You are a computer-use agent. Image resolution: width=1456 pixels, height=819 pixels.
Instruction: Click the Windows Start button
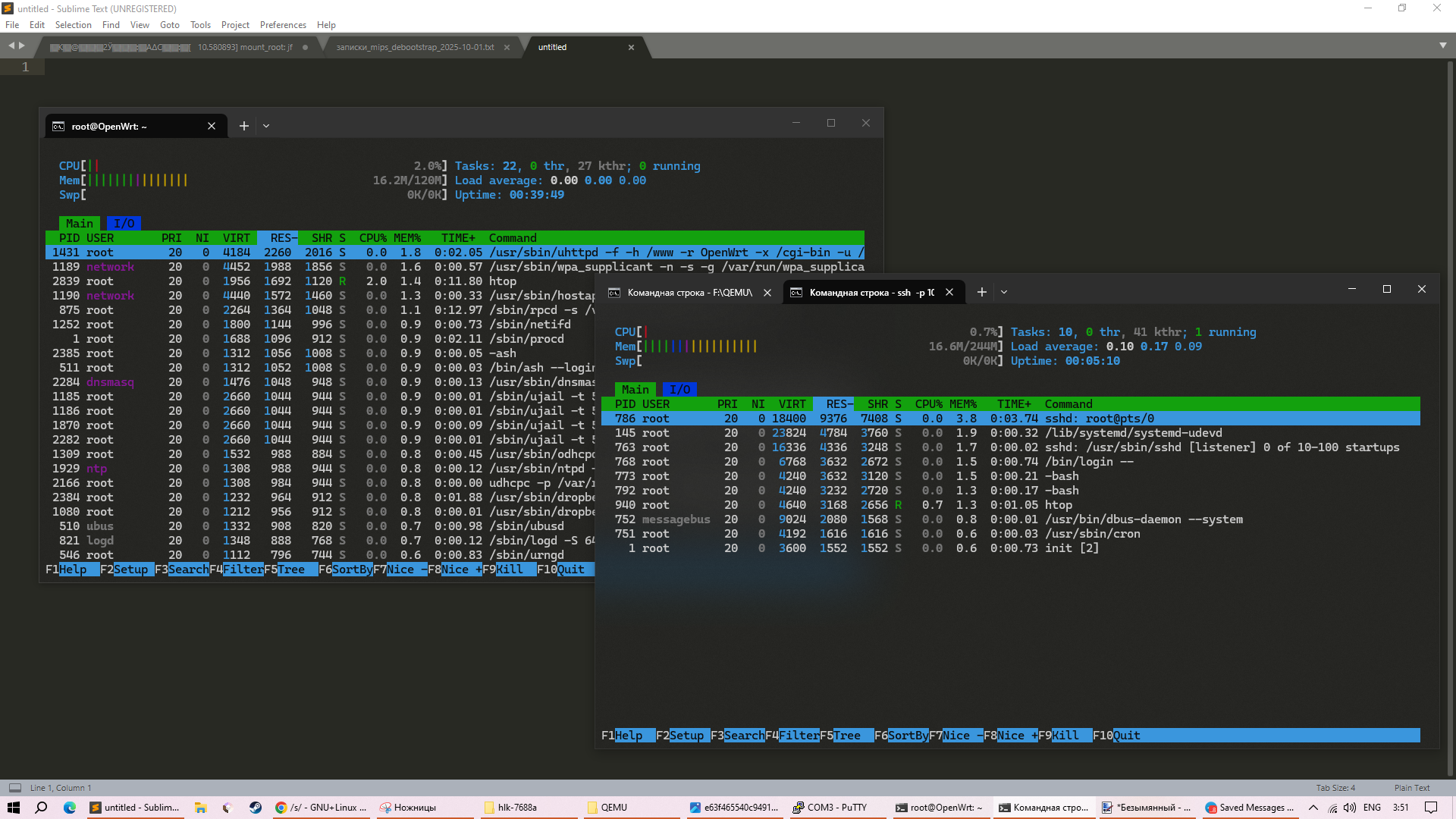14,808
